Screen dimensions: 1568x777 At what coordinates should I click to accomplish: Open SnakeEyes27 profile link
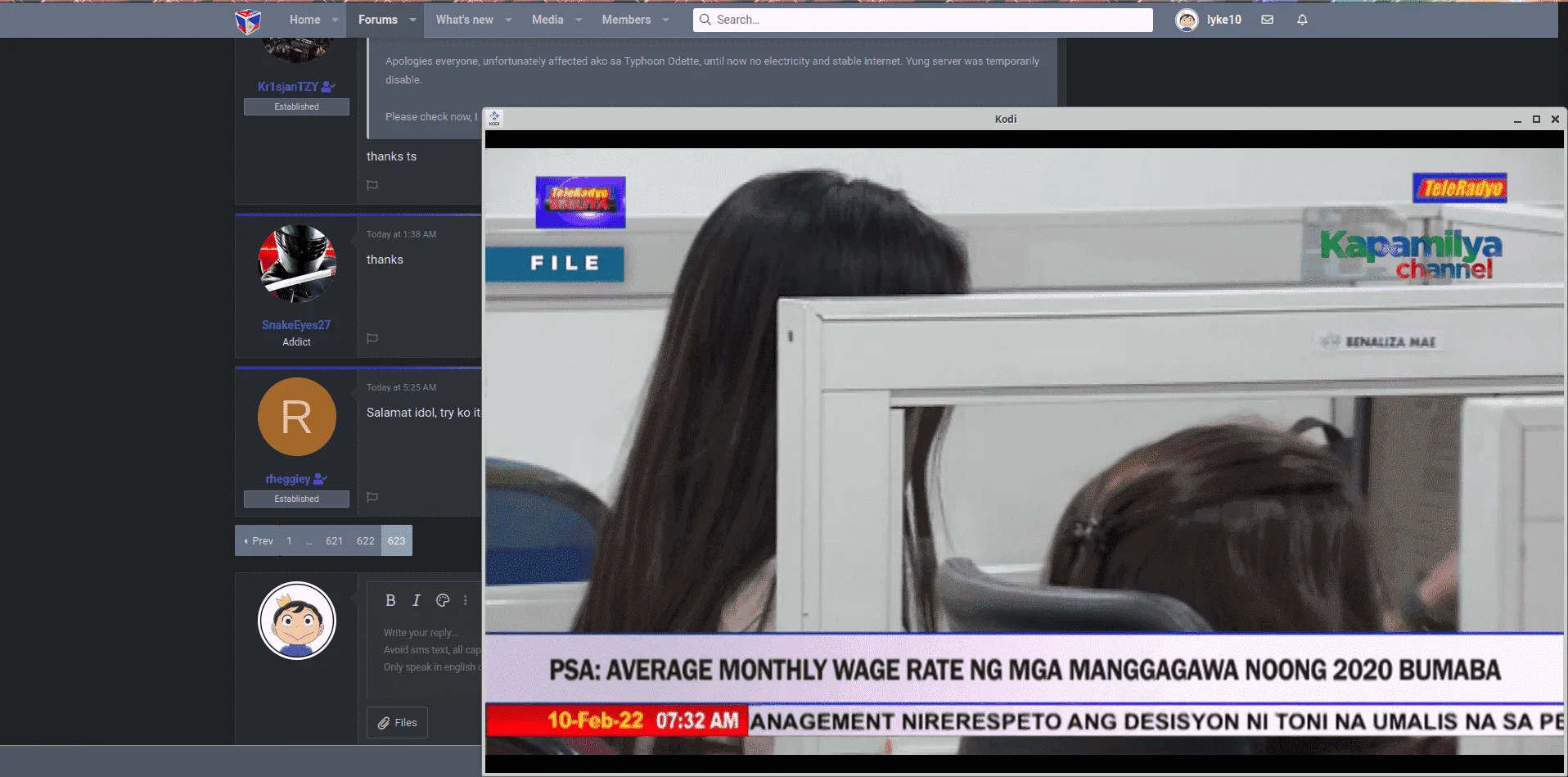click(296, 325)
